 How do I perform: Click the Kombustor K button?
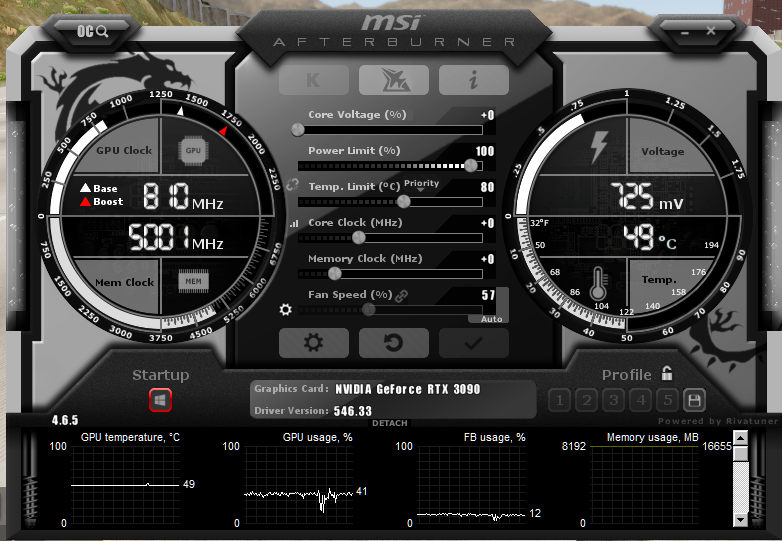(314, 80)
